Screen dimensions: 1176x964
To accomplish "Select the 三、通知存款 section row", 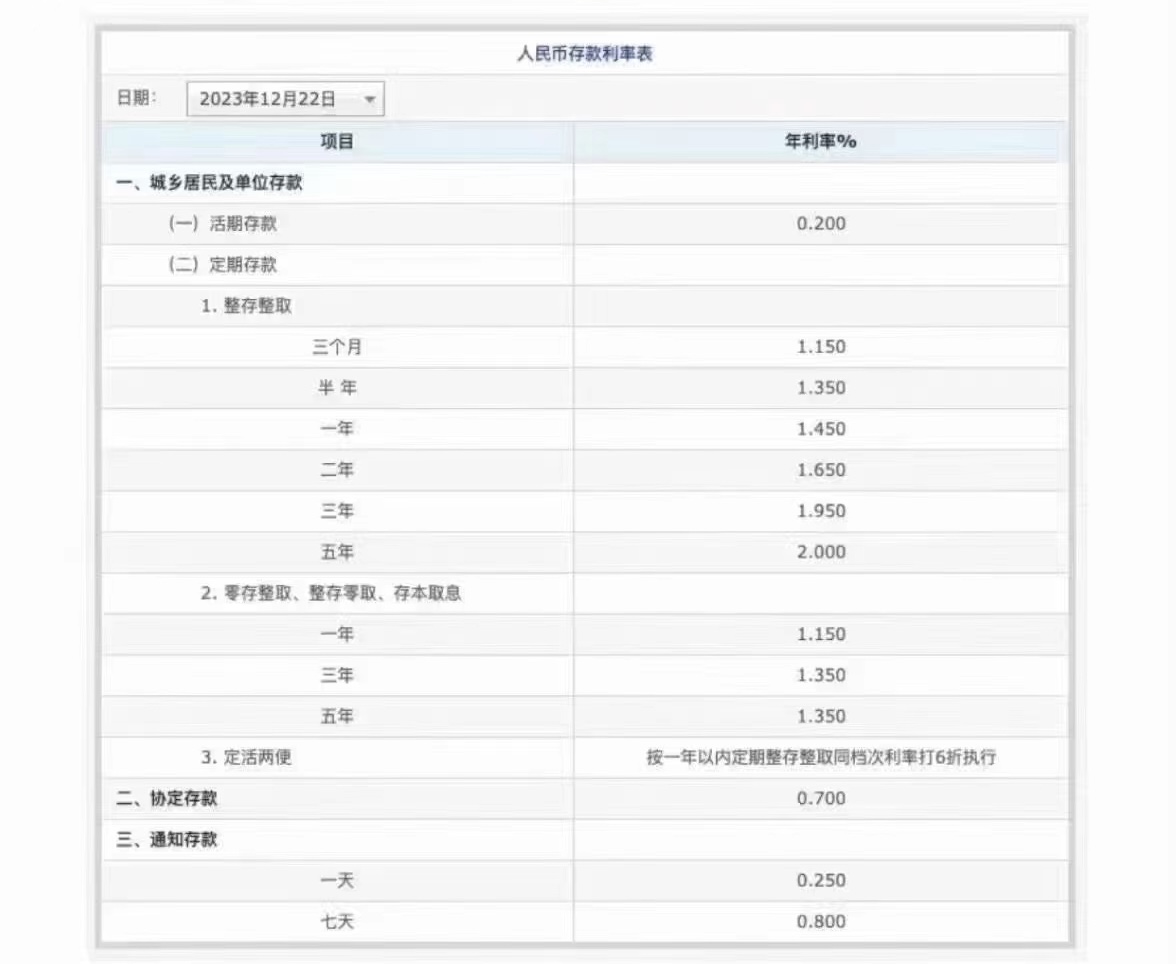I will [167, 840].
